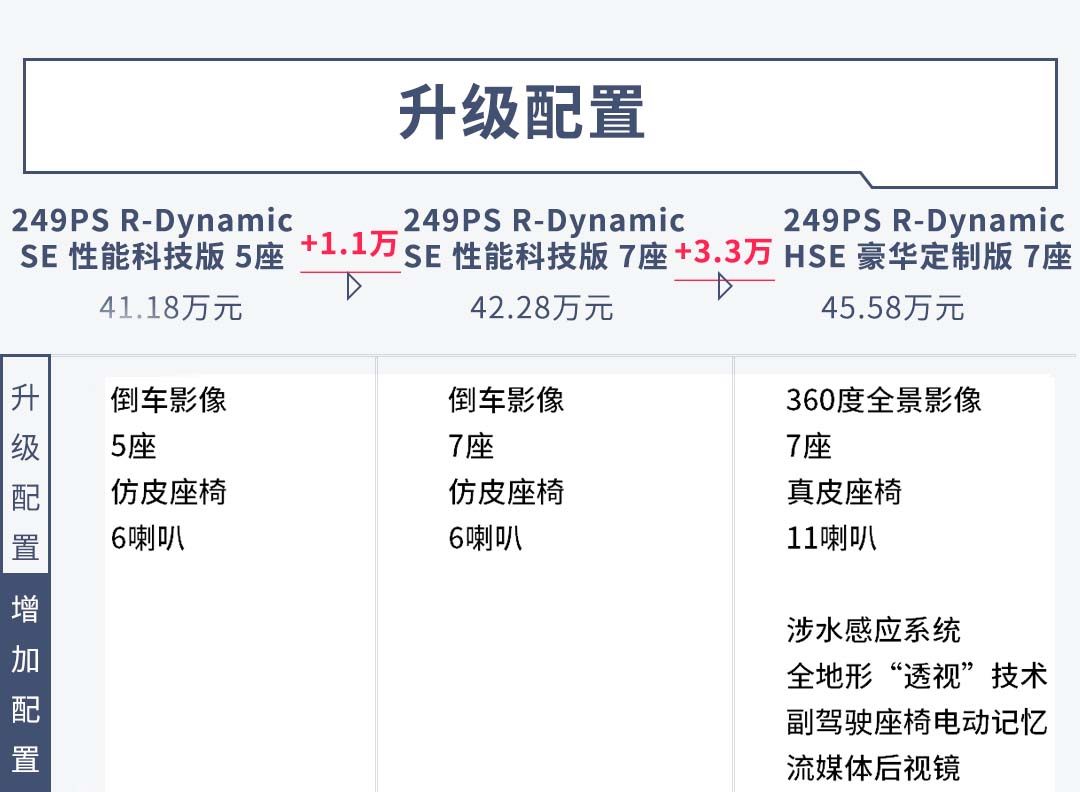Open the SE 性能科技版 5座 model
This screenshot has height=792, width=1080.
152,238
